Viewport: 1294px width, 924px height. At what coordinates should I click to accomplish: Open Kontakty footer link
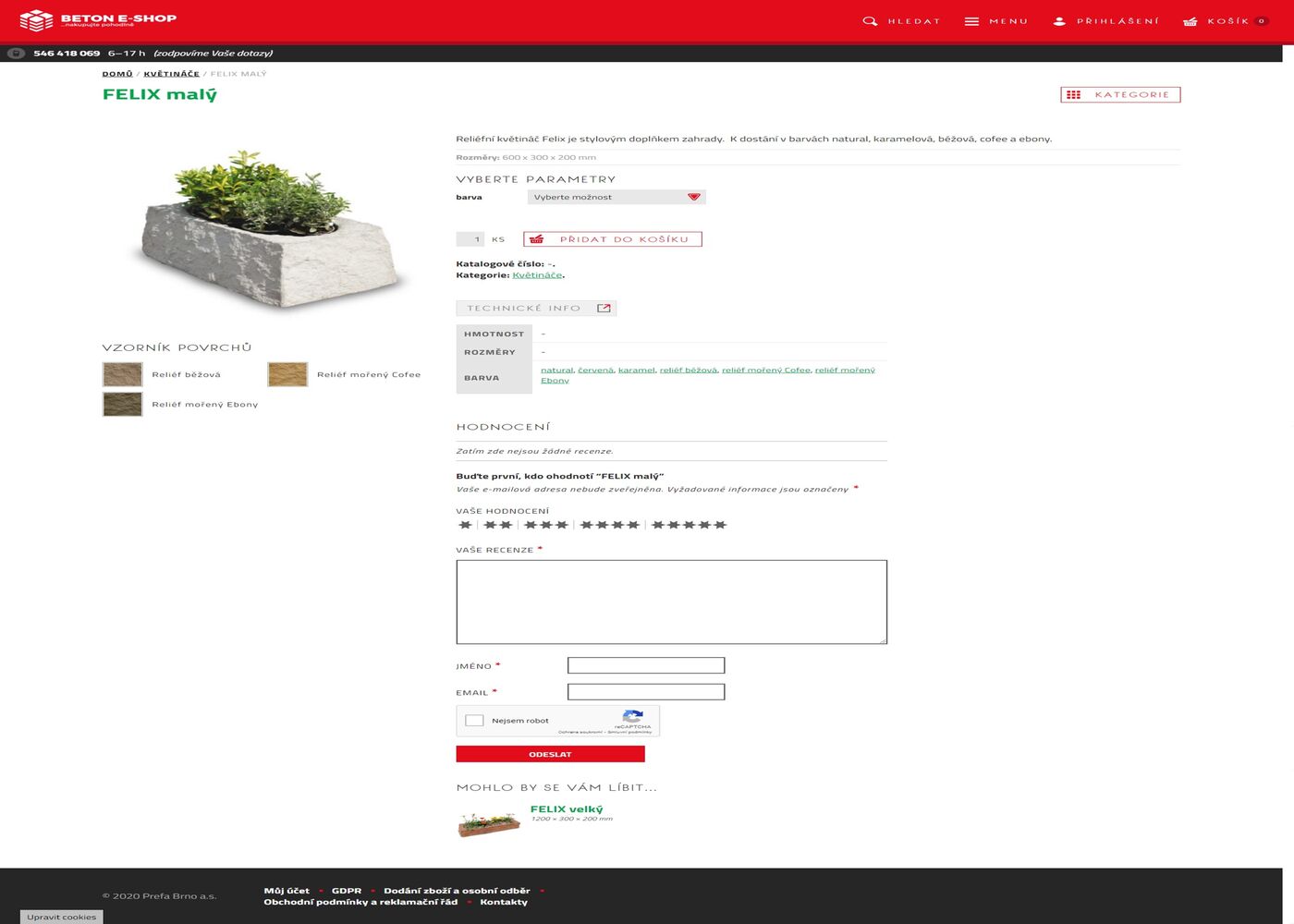coord(504,902)
